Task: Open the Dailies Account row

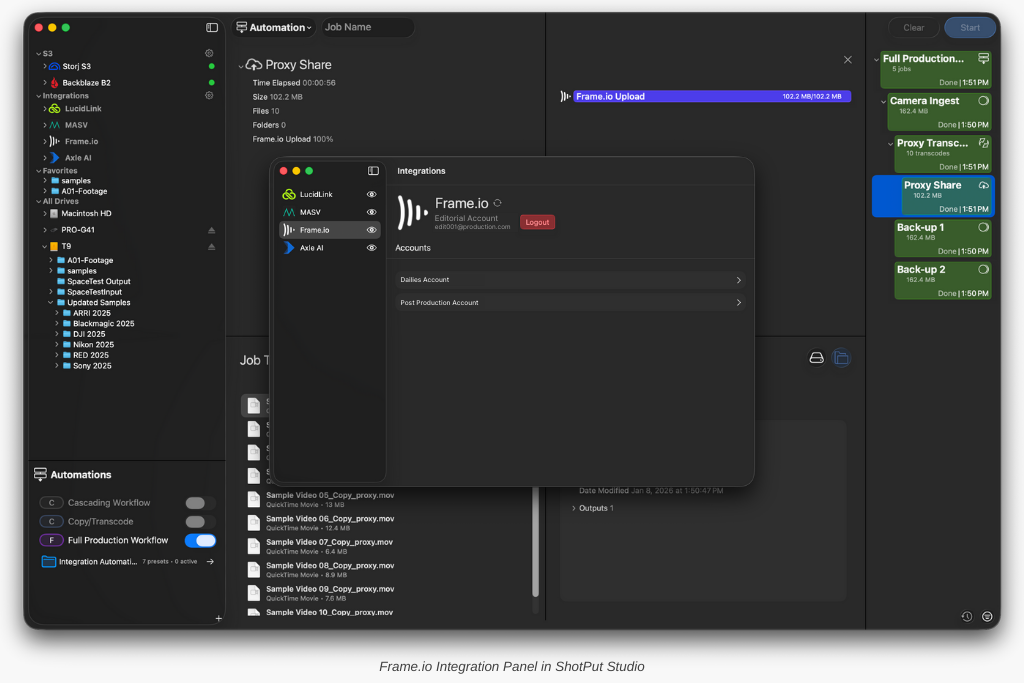Action: 570,280
